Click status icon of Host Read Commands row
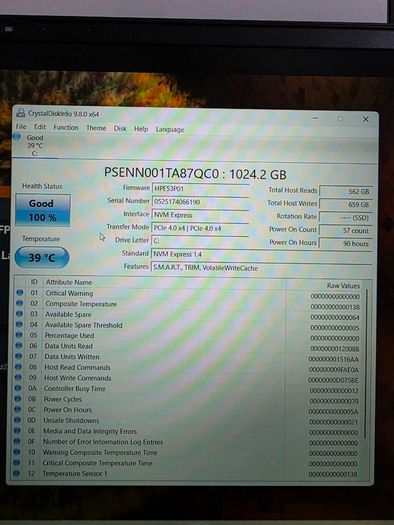Viewport: 394px width, 525px height. pos(18,367)
